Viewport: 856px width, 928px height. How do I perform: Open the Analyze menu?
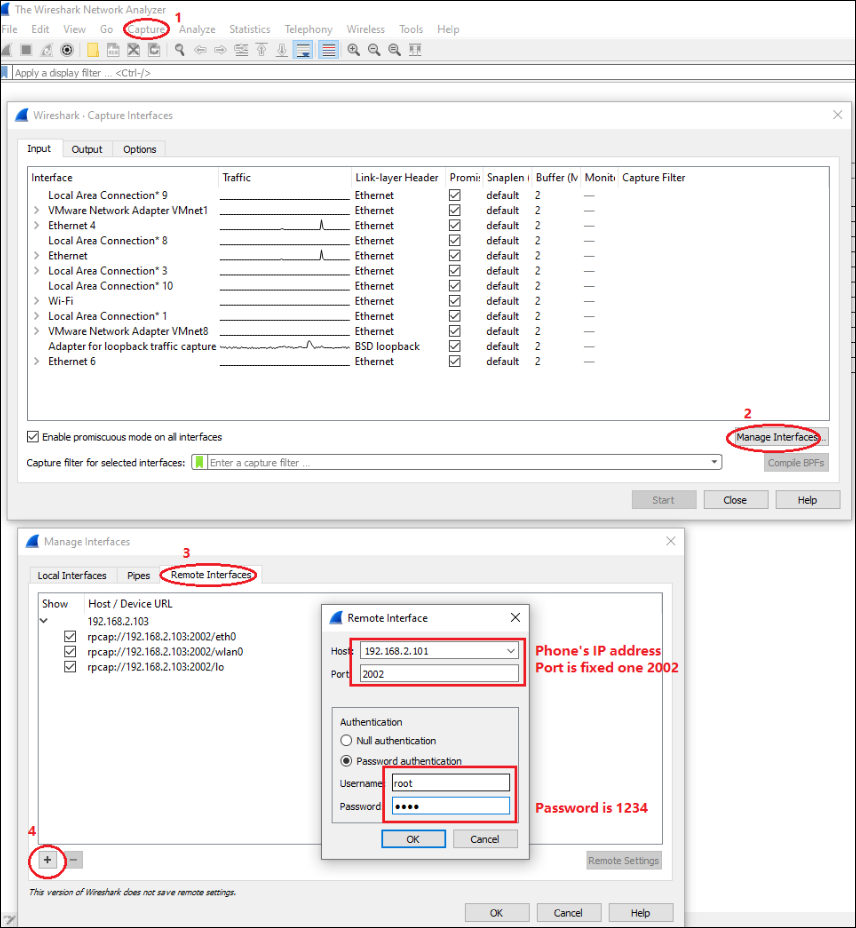[197, 29]
